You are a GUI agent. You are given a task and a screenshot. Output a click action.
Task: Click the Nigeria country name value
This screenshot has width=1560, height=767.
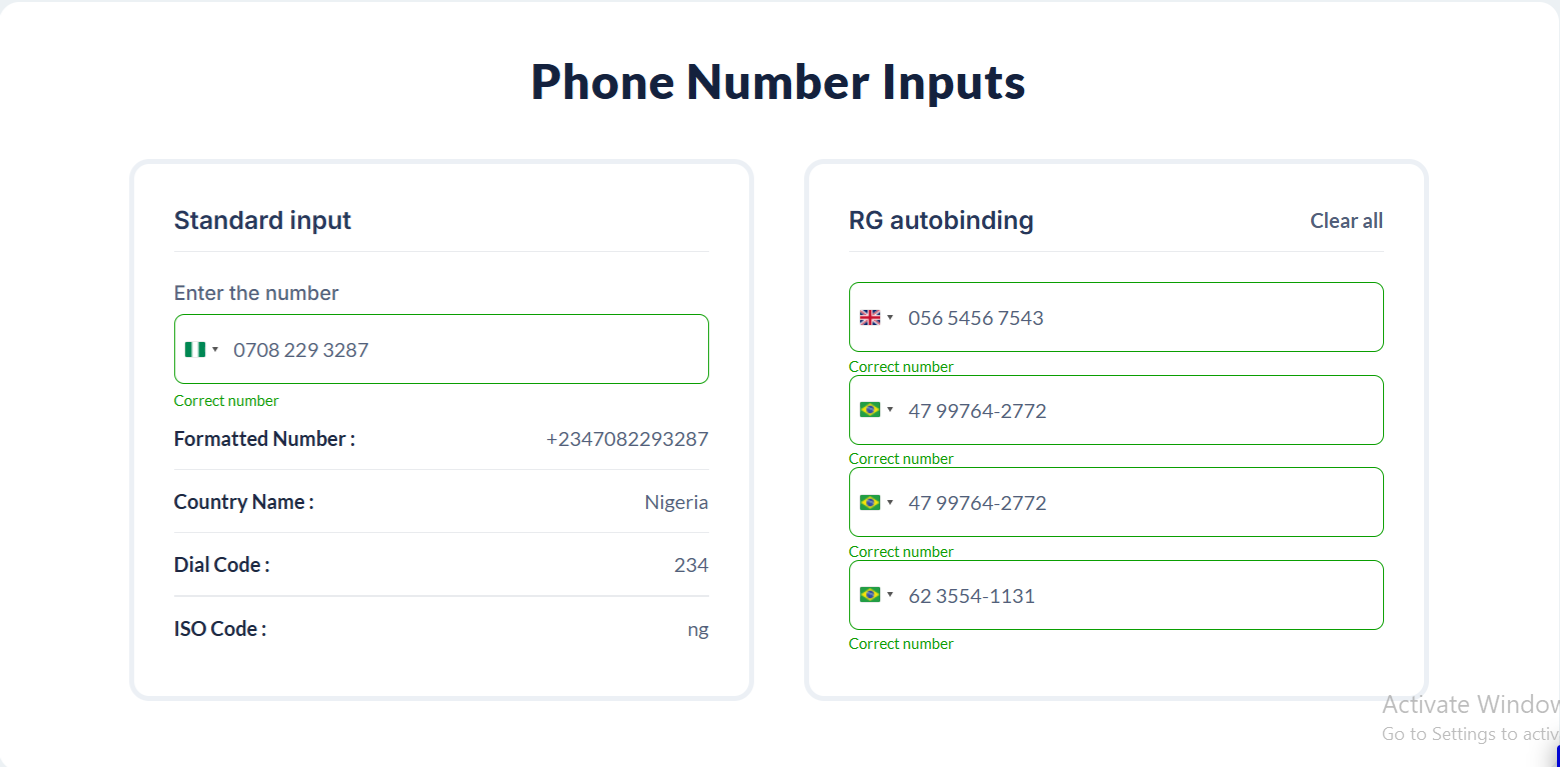pos(676,502)
